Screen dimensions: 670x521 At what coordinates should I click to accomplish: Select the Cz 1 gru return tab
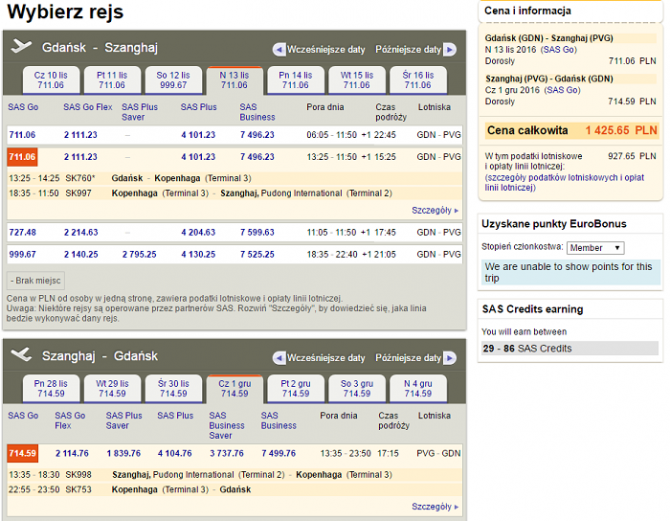pos(234,389)
